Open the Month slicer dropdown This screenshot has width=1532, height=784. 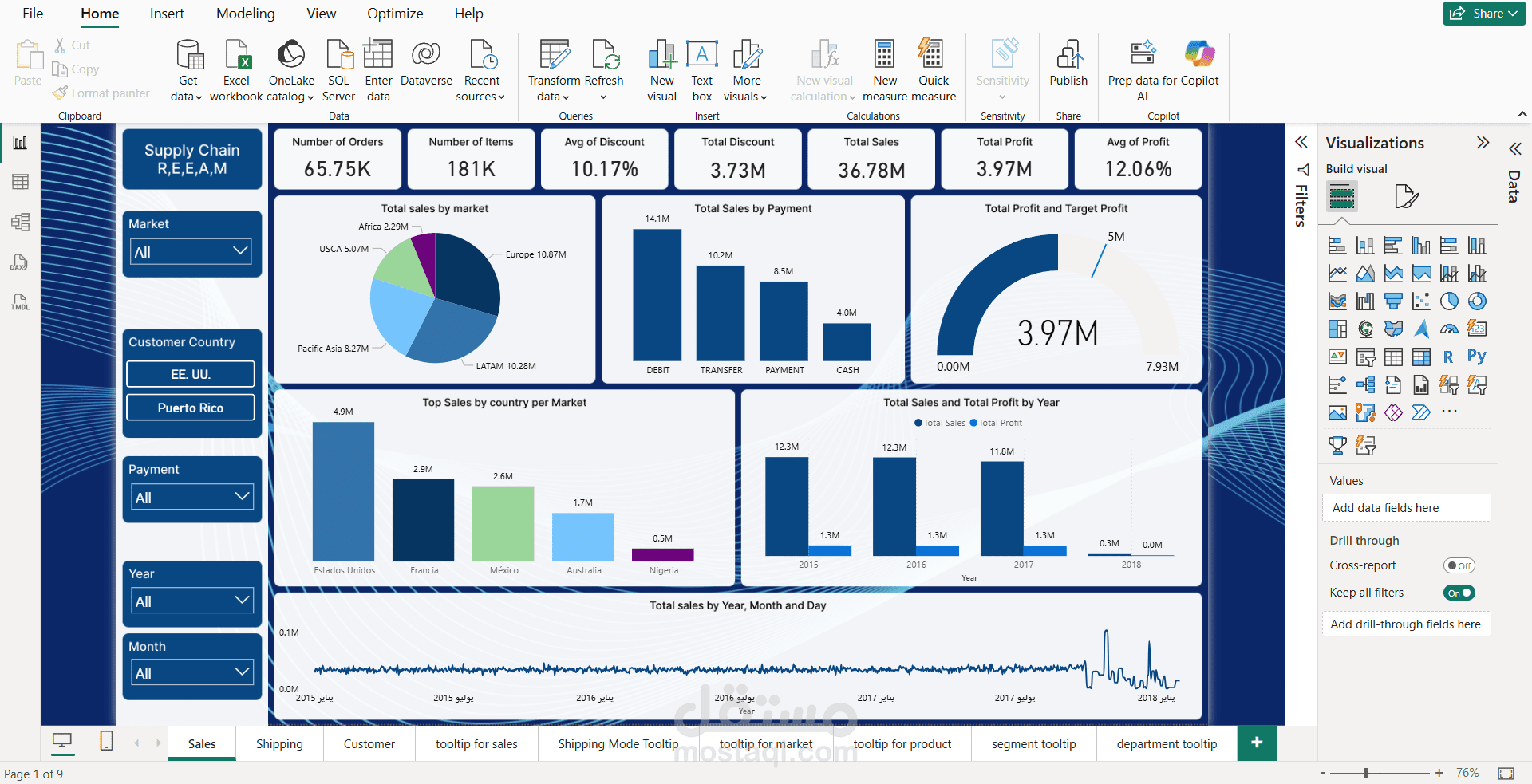pyautogui.click(x=191, y=673)
